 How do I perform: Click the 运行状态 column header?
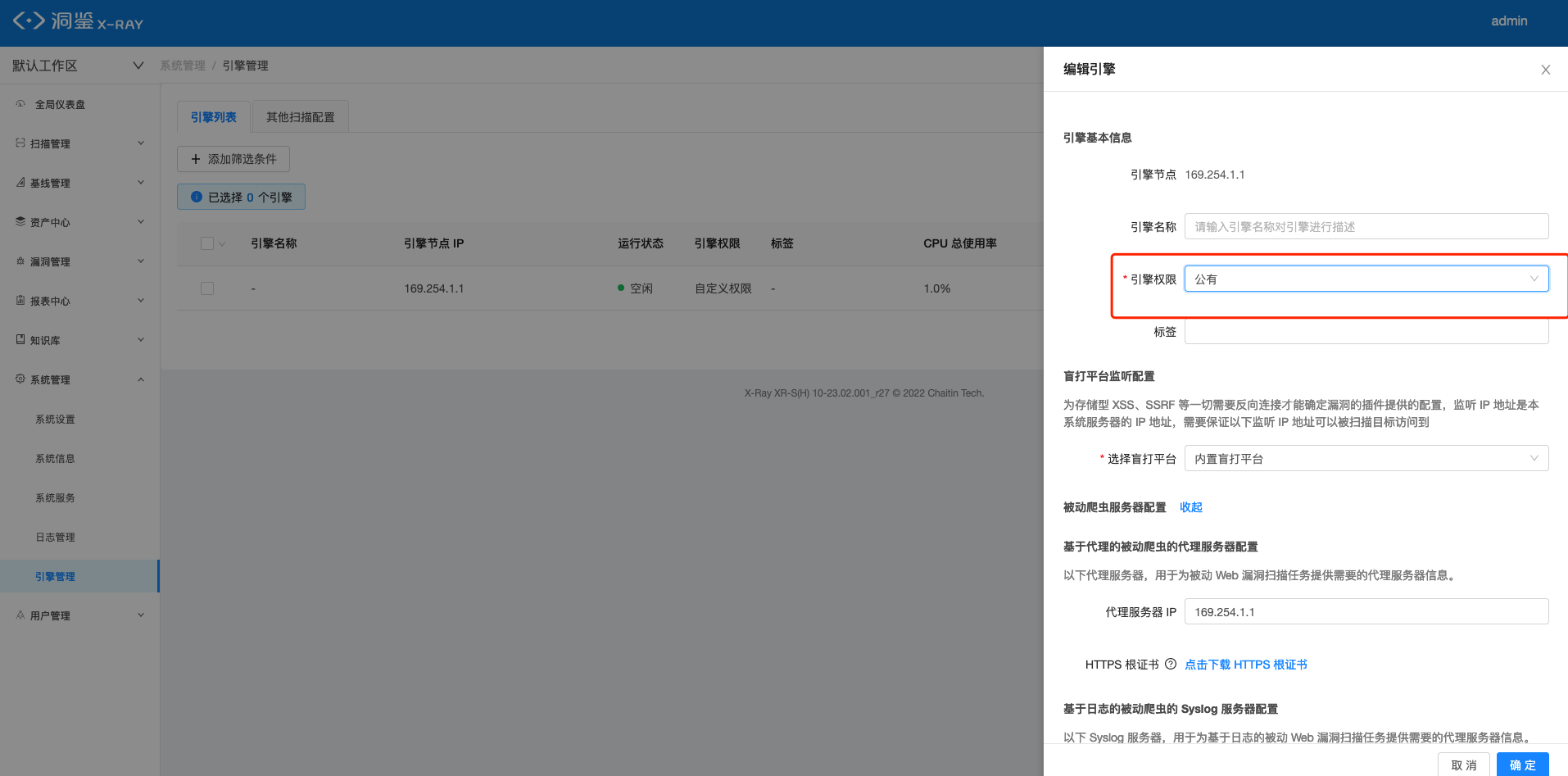(x=641, y=243)
